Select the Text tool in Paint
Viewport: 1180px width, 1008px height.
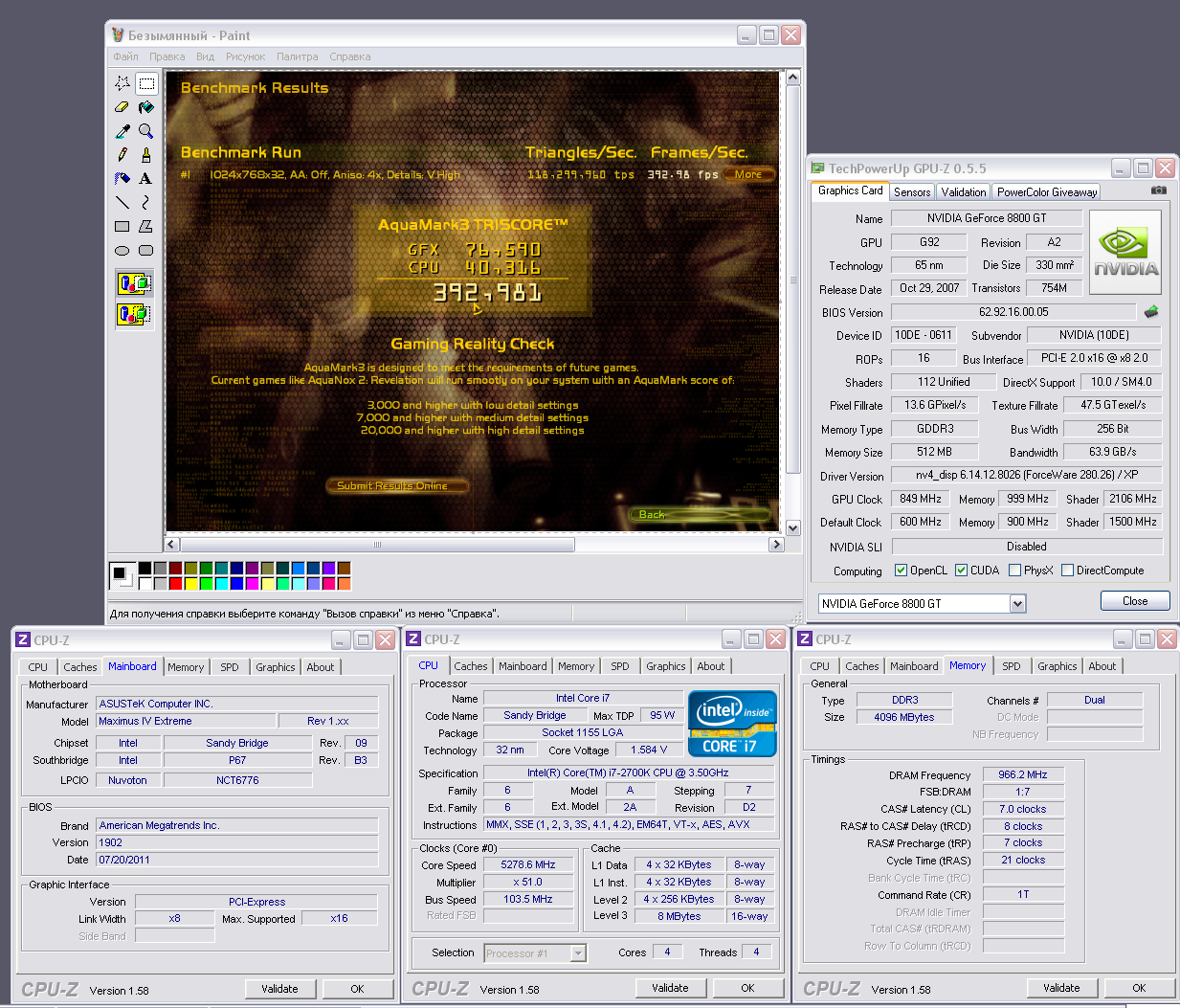145,179
